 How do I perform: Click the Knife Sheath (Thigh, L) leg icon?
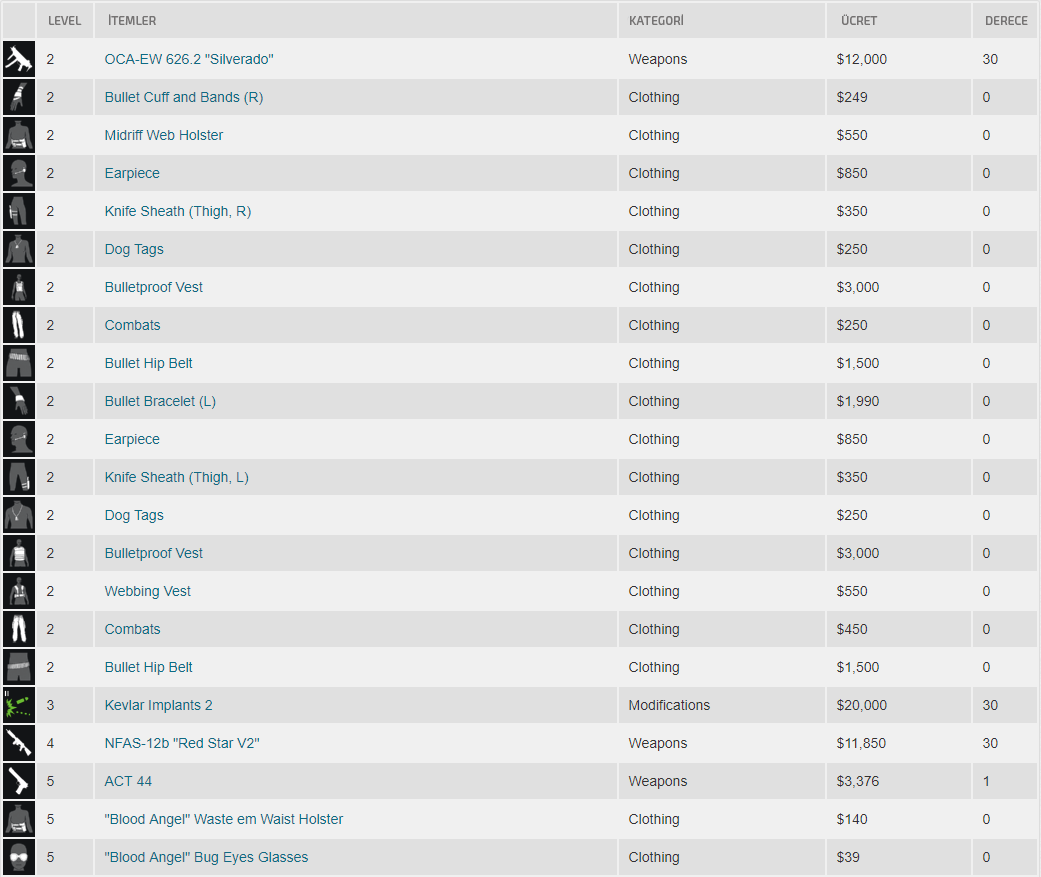coord(19,477)
